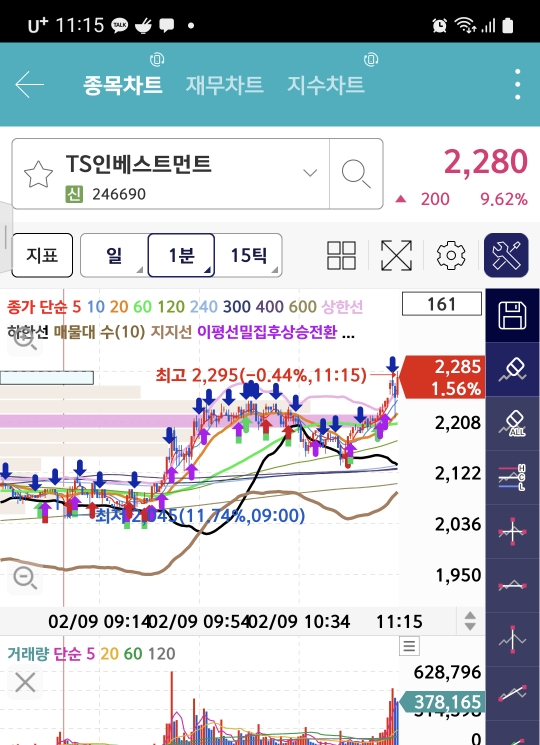Toggle the favorite star for TS인베스트먼트
Viewport: 540px width, 745px height.
[x=38, y=174]
